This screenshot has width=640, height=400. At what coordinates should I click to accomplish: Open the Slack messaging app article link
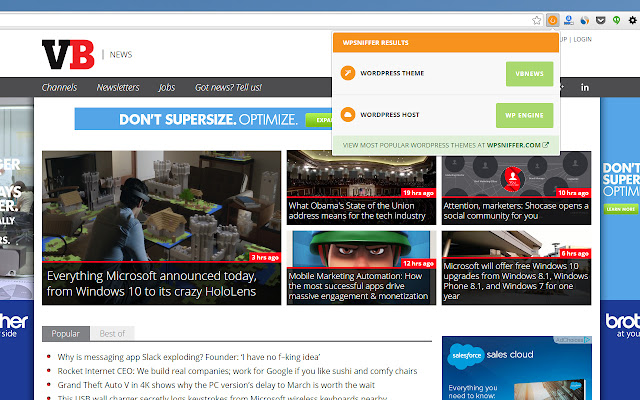coord(188,356)
